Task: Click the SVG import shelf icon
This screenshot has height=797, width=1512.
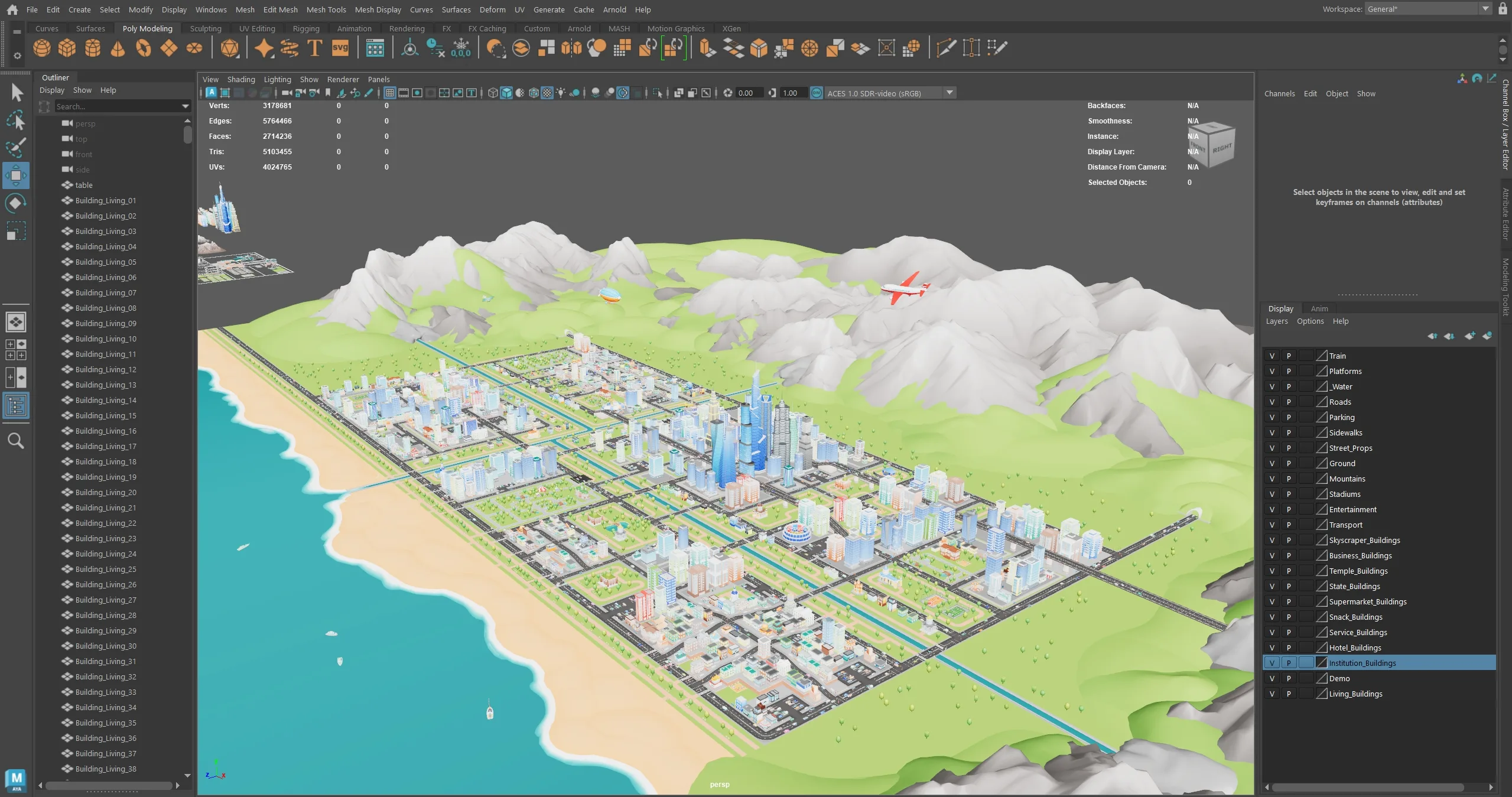Action: [340, 48]
